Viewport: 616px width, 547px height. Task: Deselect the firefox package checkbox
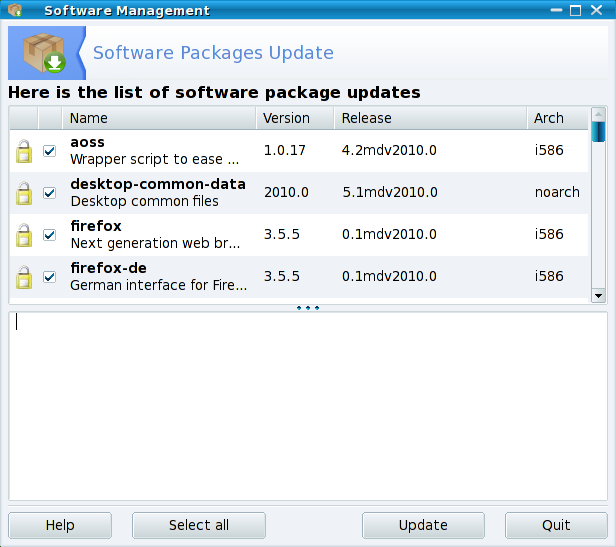pyautogui.click(x=50, y=235)
